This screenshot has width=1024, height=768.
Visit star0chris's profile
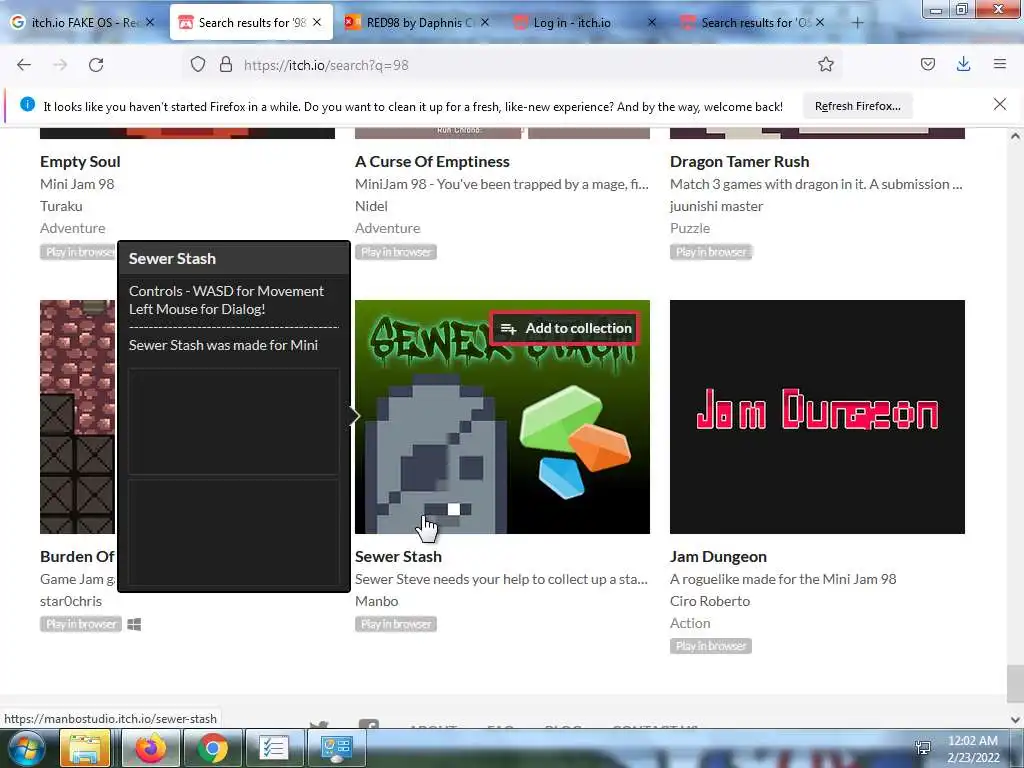click(71, 601)
